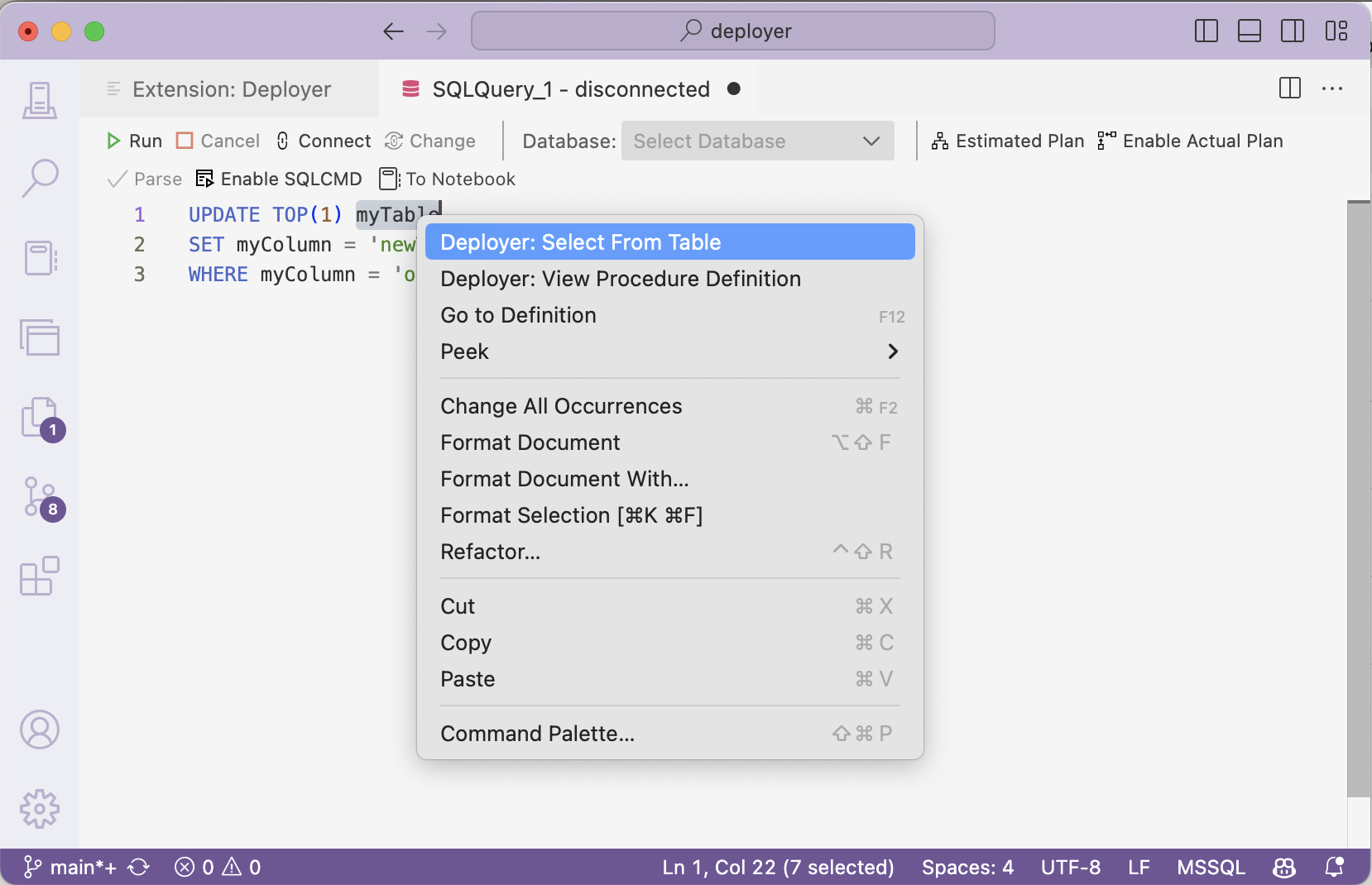The image size is (1372, 885).
Task: Open the Connections view in activity bar
Action: pyautogui.click(x=39, y=100)
